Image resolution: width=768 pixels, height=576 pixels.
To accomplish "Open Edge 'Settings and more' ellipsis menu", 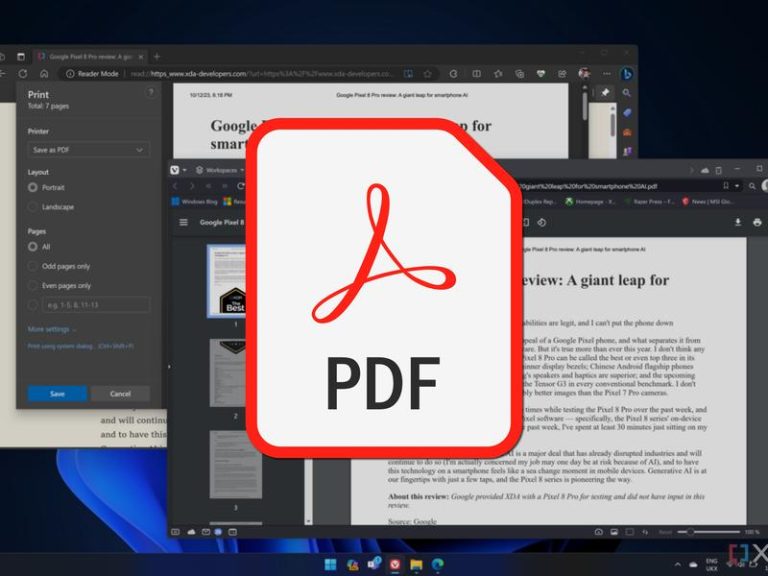I will (x=607, y=74).
